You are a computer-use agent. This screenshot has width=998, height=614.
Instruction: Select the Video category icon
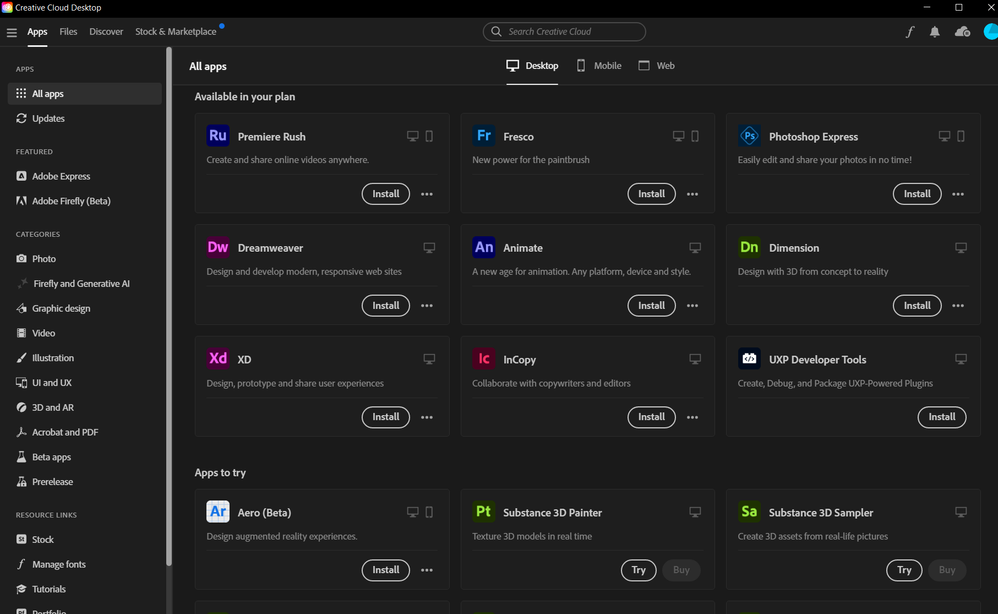[22, 333]
